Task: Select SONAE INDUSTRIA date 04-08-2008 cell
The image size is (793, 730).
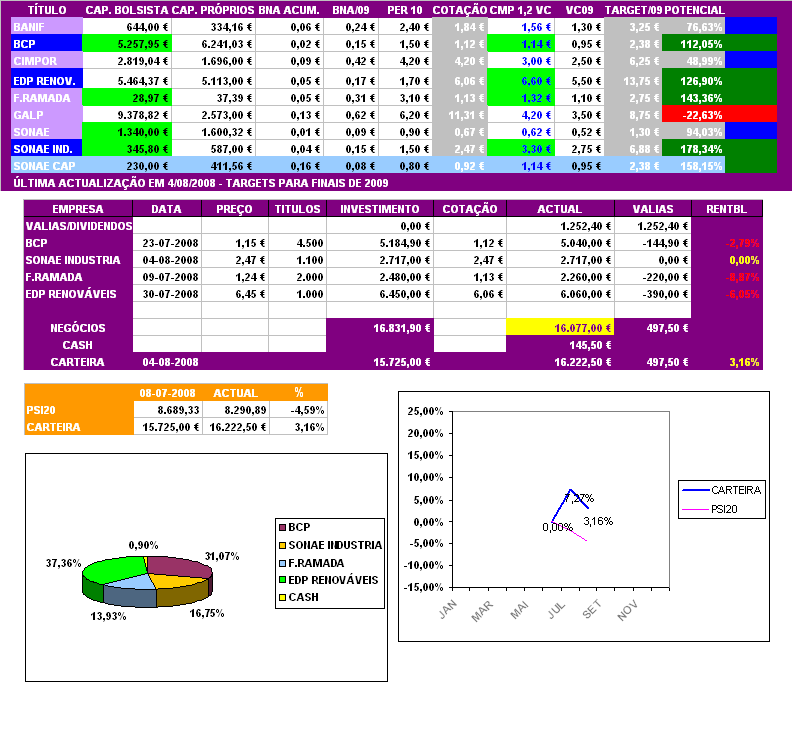Action: (x=167, y=260)
